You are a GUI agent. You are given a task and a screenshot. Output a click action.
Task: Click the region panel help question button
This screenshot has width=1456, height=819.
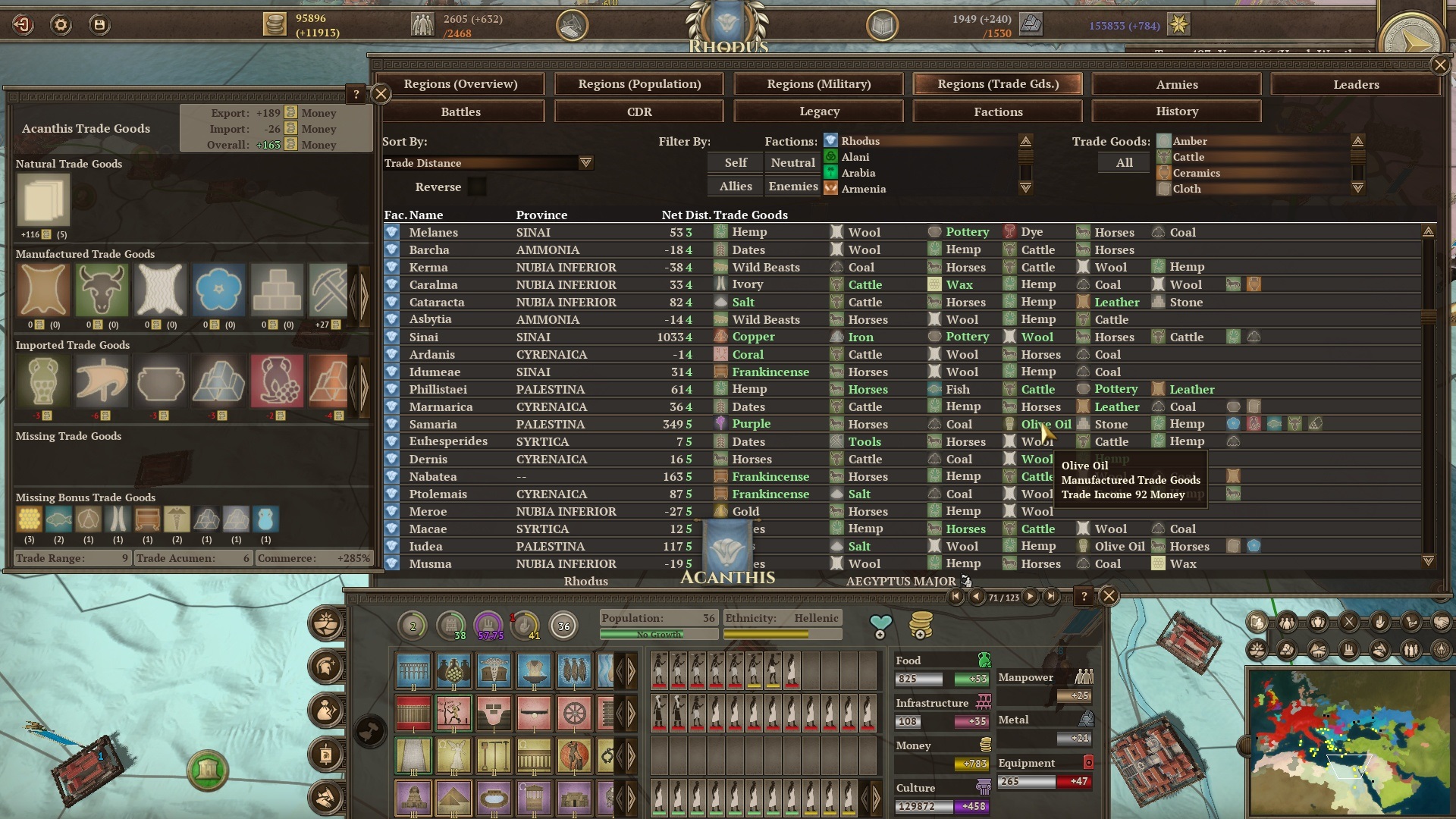[x=1084, y=597]
